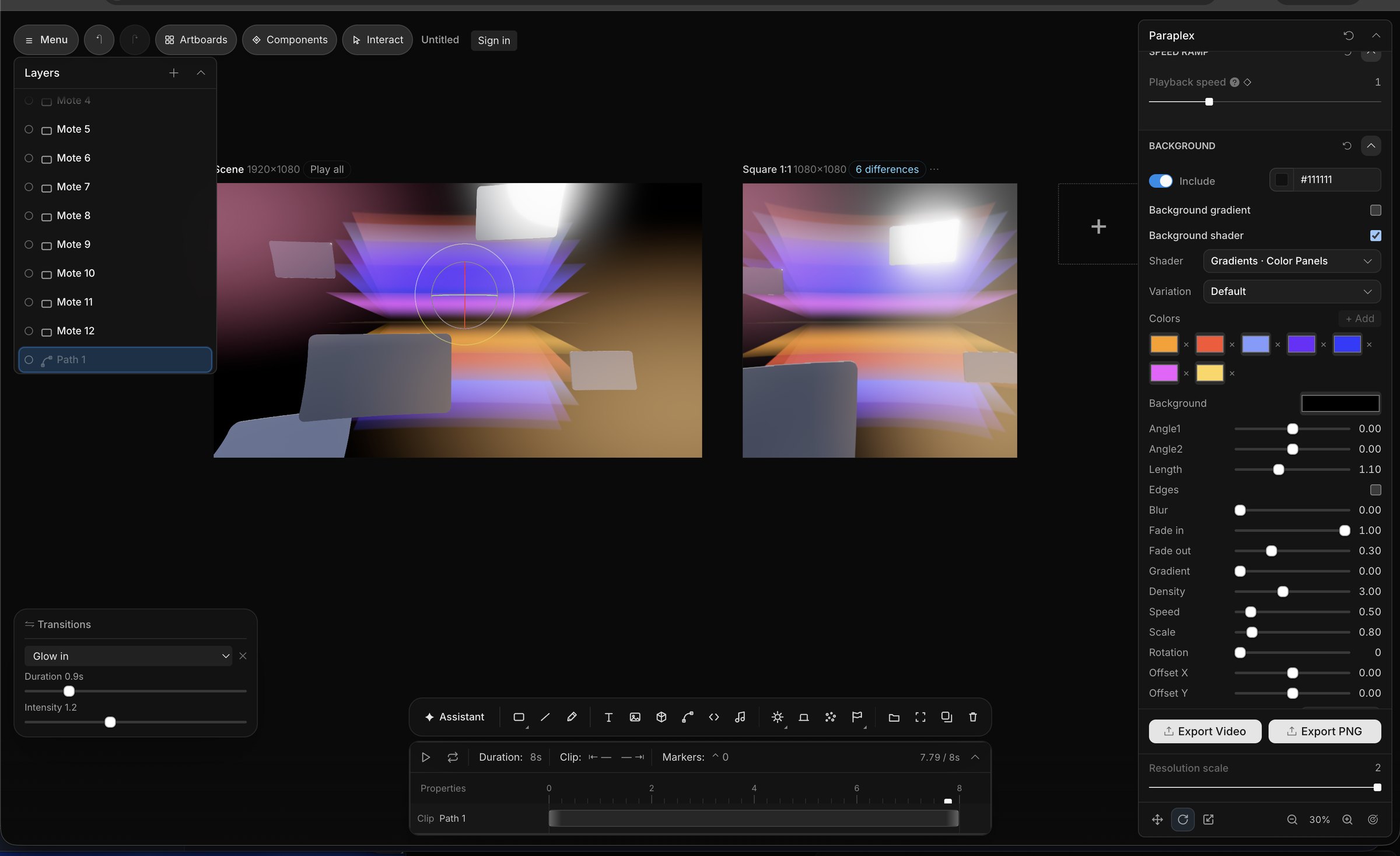The height and width of the screenshot is (856, 1400).
Task: Turn off the Background Include switch
Action: point(1160,181)
